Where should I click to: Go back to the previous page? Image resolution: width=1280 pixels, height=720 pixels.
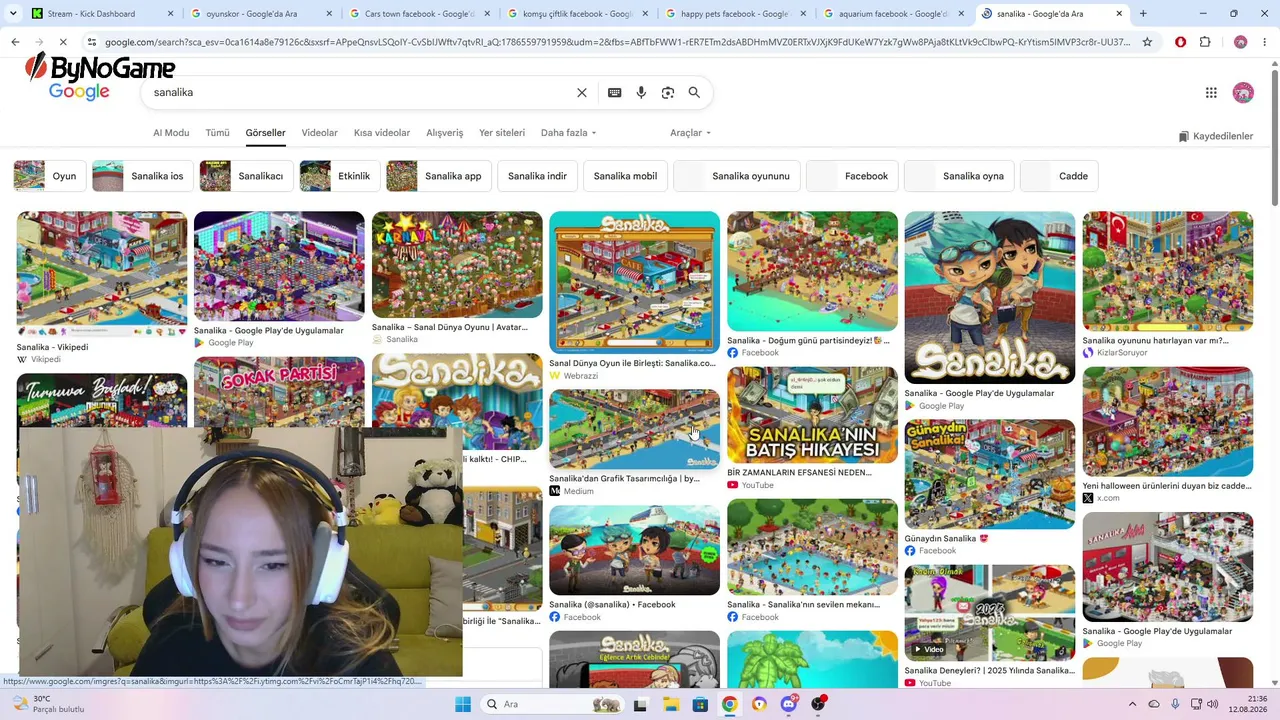15,42
